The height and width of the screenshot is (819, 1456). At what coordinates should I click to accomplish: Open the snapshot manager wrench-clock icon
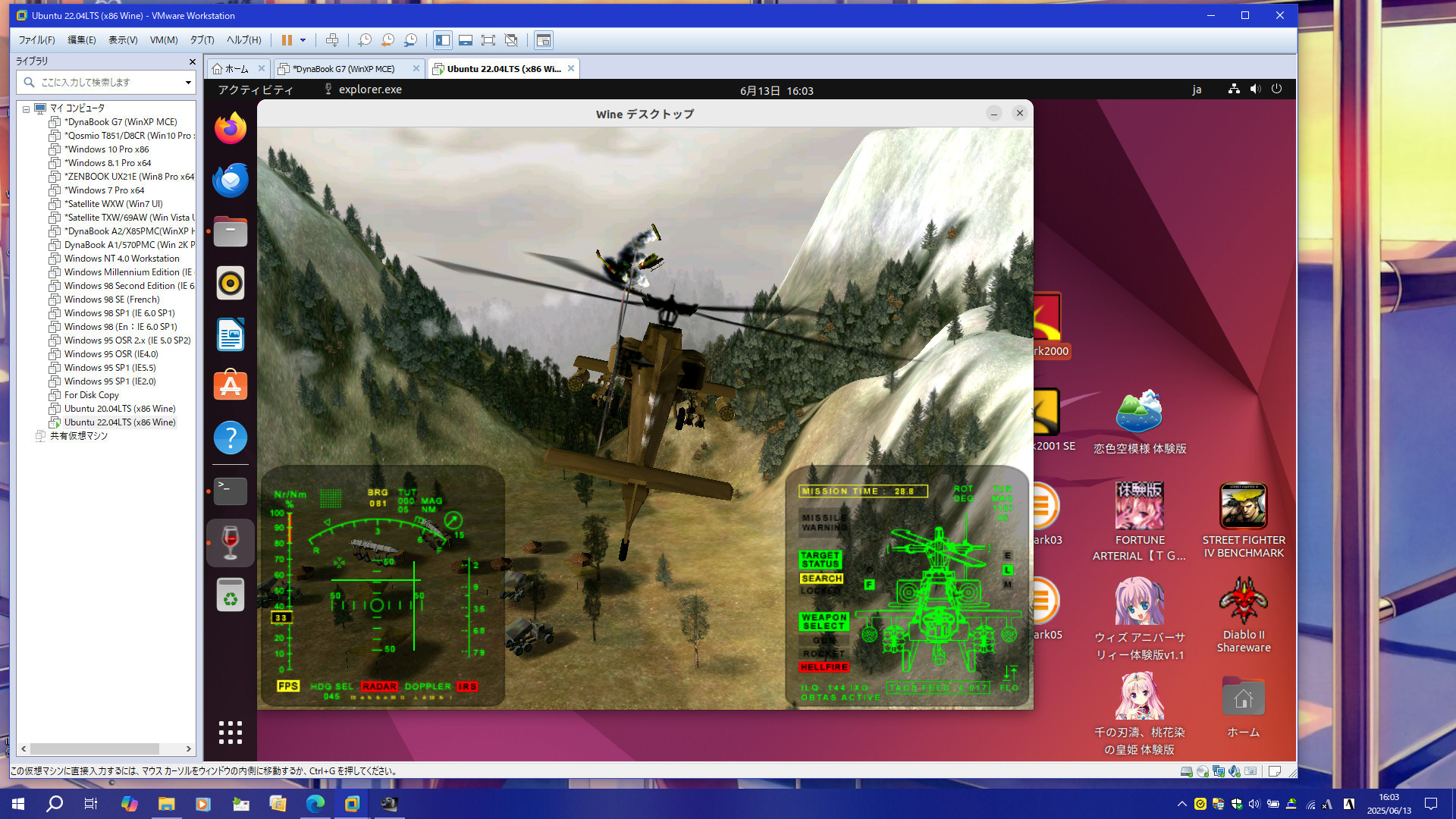pos(410,40)
